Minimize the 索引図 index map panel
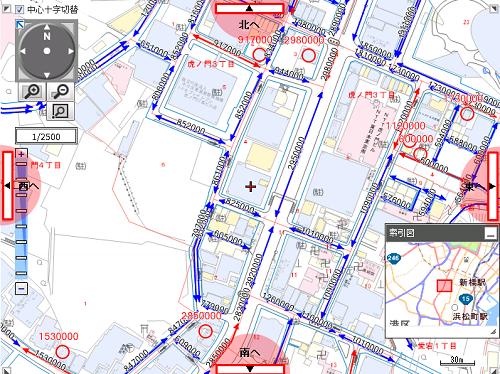 [x=490, y=234]
